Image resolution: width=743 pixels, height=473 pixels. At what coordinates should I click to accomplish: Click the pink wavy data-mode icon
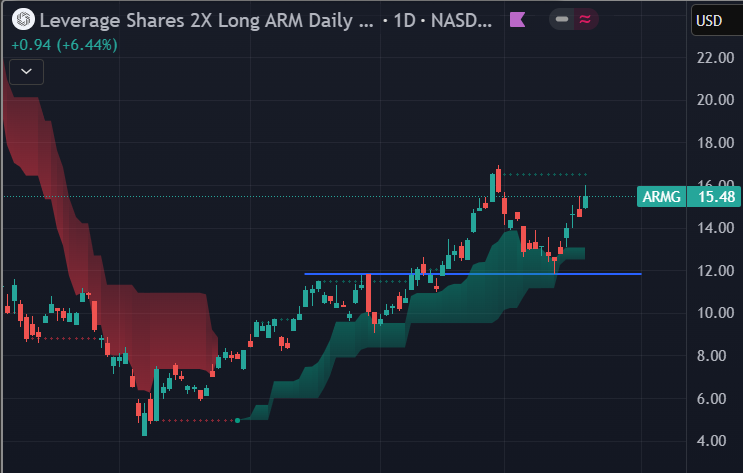point(586,19)
